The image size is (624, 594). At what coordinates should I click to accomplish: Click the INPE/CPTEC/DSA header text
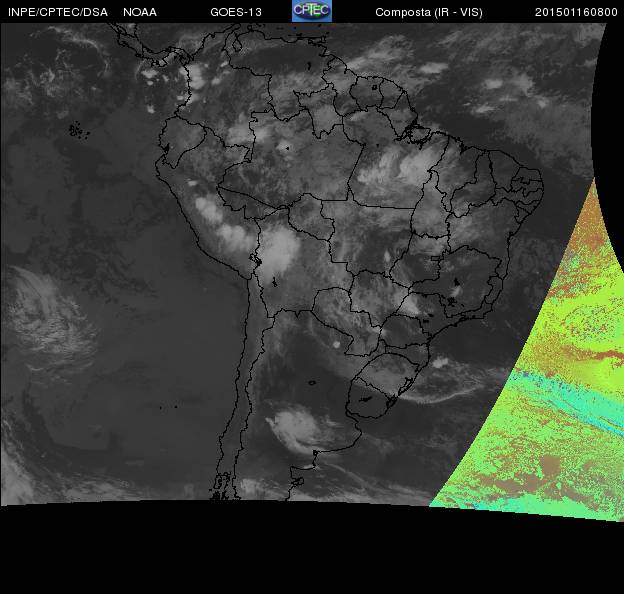[58, 12]
